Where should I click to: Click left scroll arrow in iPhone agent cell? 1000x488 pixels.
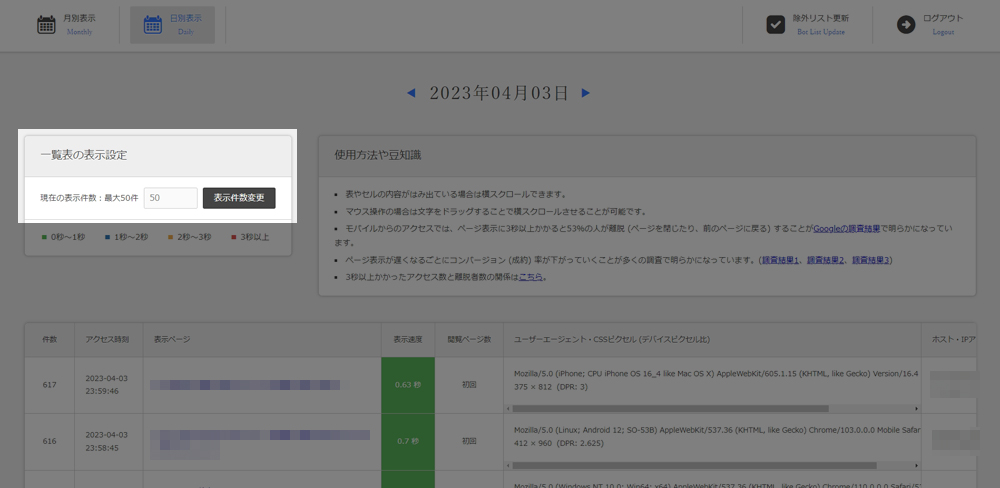(508, 408)
